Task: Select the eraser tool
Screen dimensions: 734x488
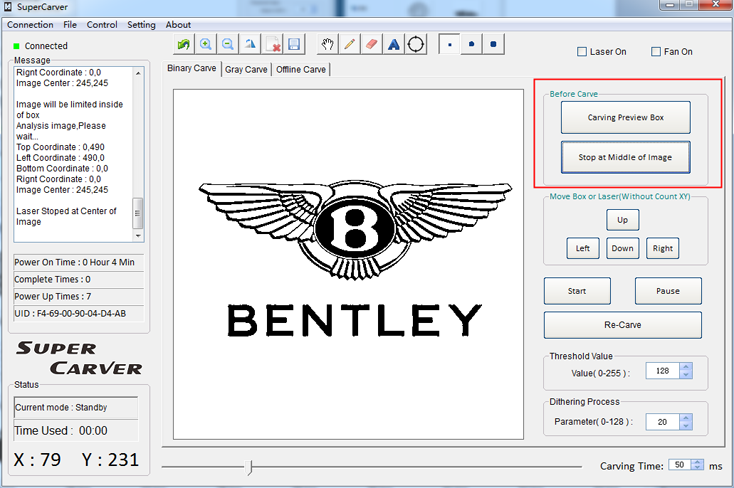Action: [x=371, y=44]
